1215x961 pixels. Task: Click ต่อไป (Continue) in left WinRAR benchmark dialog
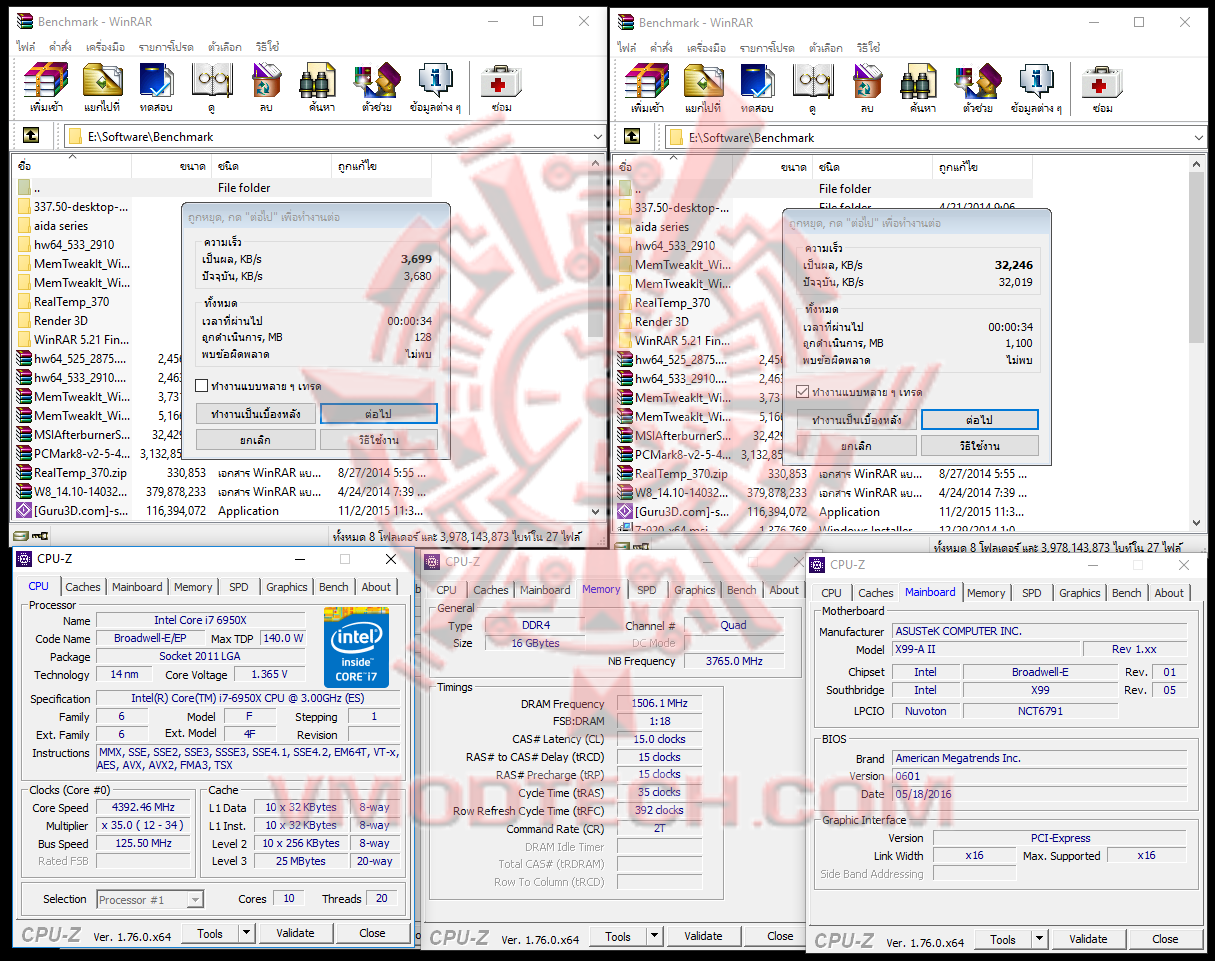coord(379,413)
